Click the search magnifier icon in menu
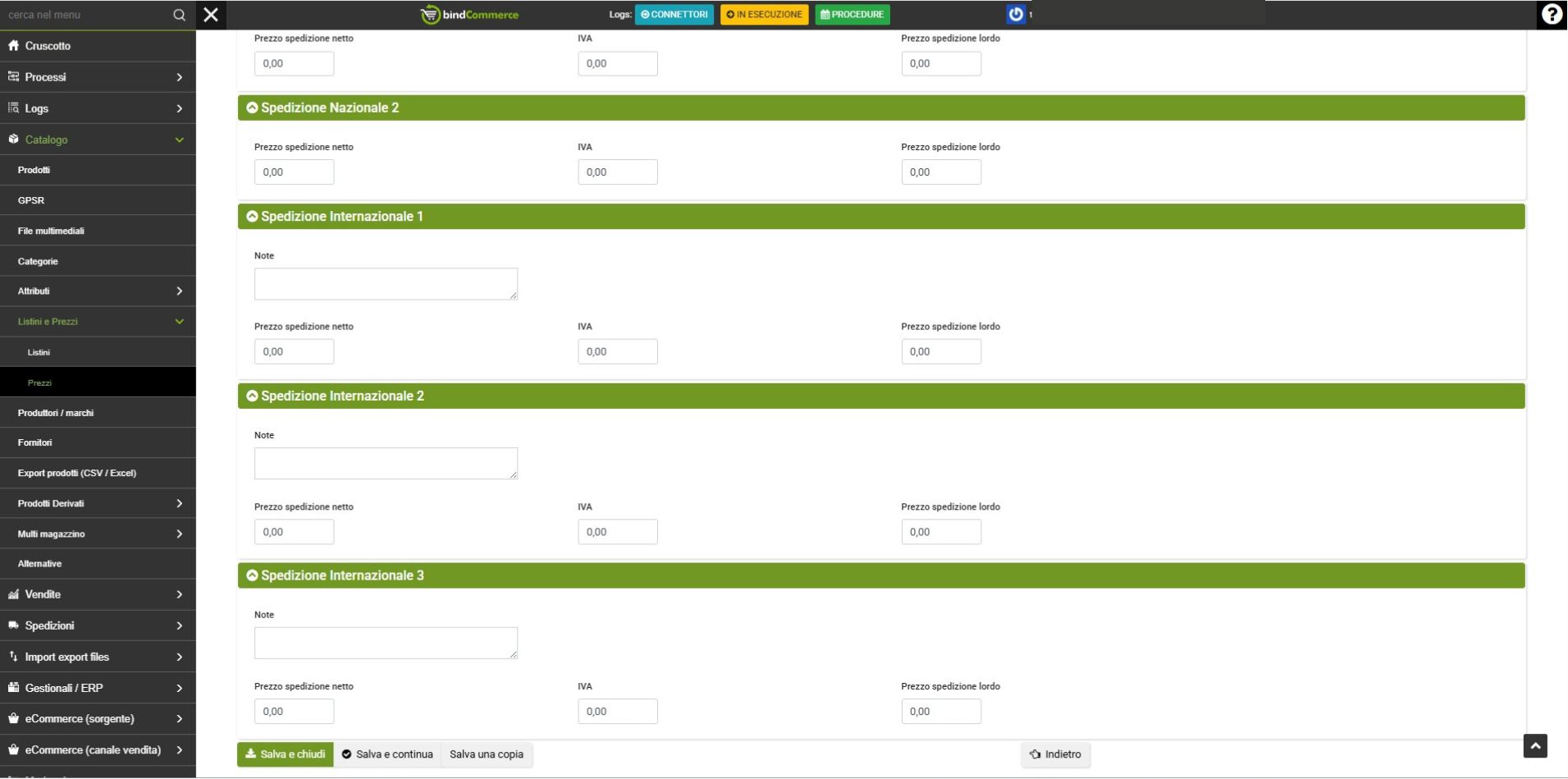The width and height of the screenshot is (1568, 779). (179, 15)
